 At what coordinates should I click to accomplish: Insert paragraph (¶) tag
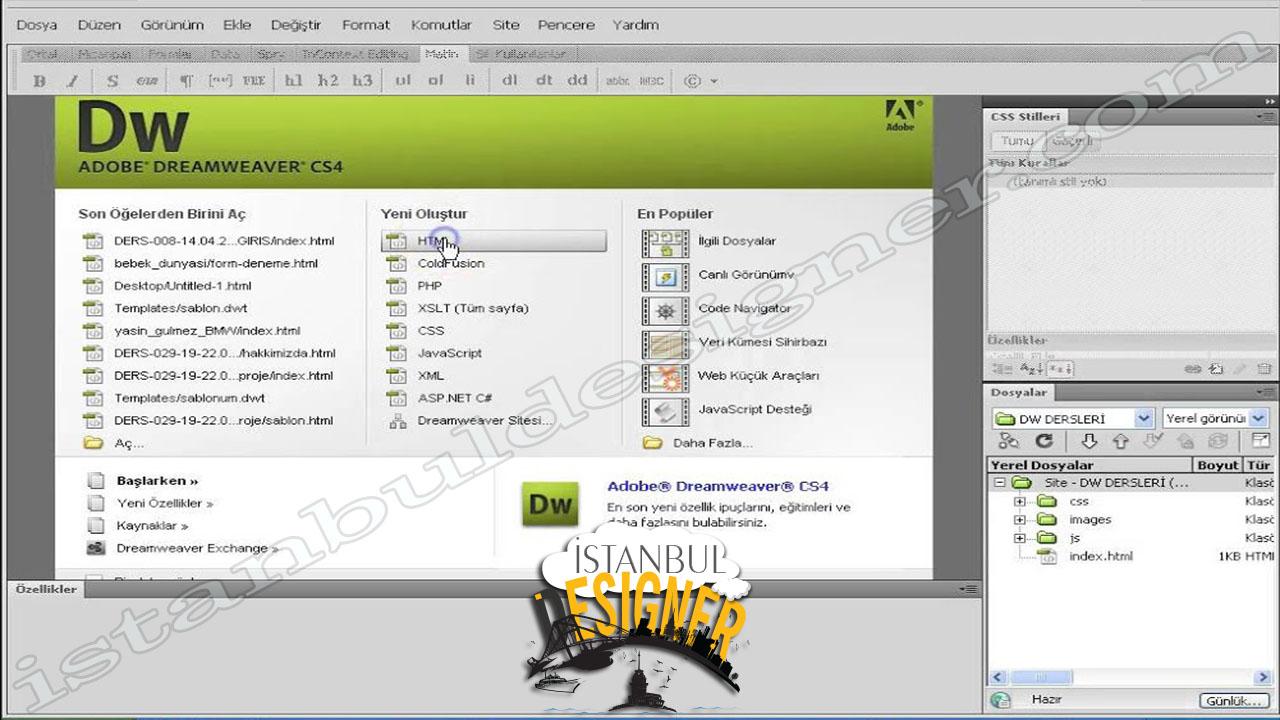pos(186,82)
